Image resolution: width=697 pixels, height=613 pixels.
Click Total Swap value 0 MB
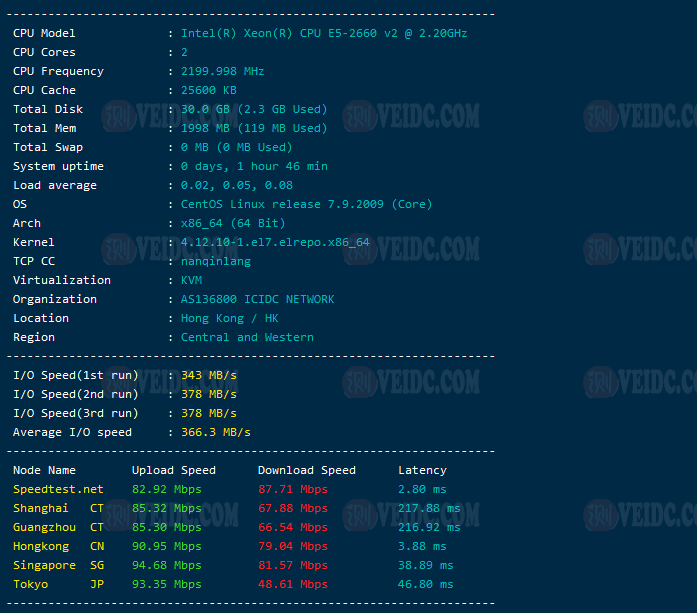pos(194,148)
